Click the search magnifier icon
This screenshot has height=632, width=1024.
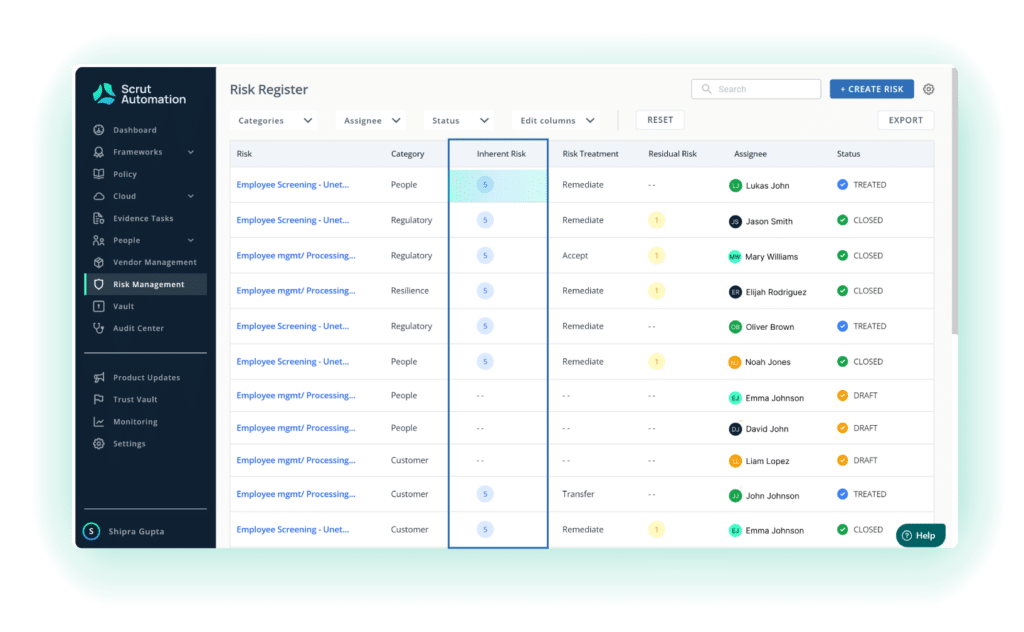click(706, 89)
